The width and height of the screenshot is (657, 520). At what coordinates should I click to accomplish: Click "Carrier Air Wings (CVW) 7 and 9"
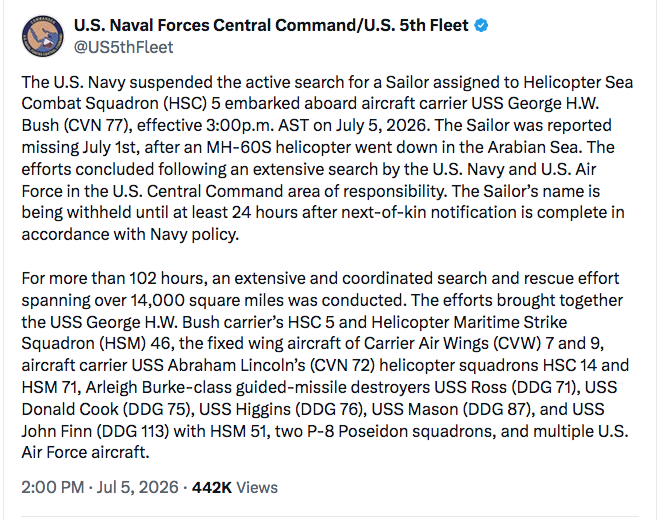pyautogui.click(x=484, y=344)
